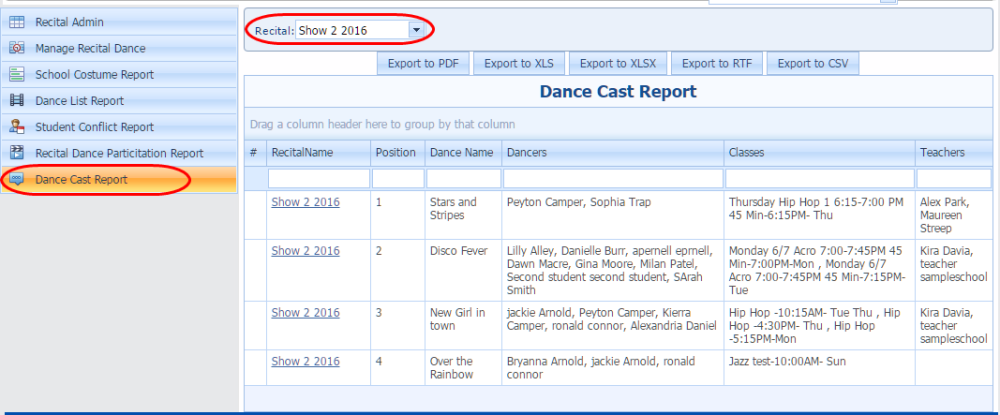
Task: Click the Recital Admin table icon
Action: (17, 22)
